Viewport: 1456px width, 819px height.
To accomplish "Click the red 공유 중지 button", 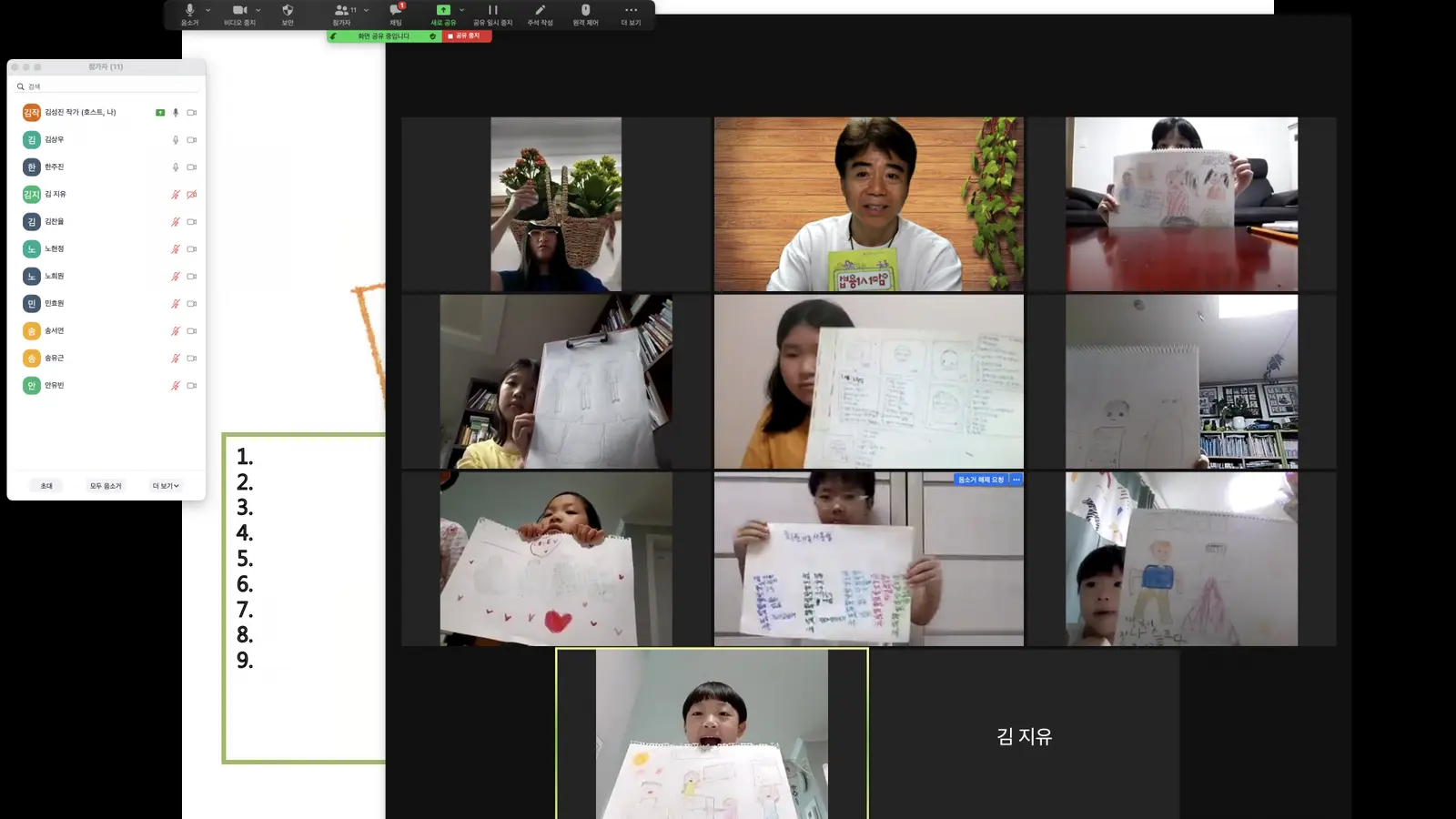I will 467,36.
